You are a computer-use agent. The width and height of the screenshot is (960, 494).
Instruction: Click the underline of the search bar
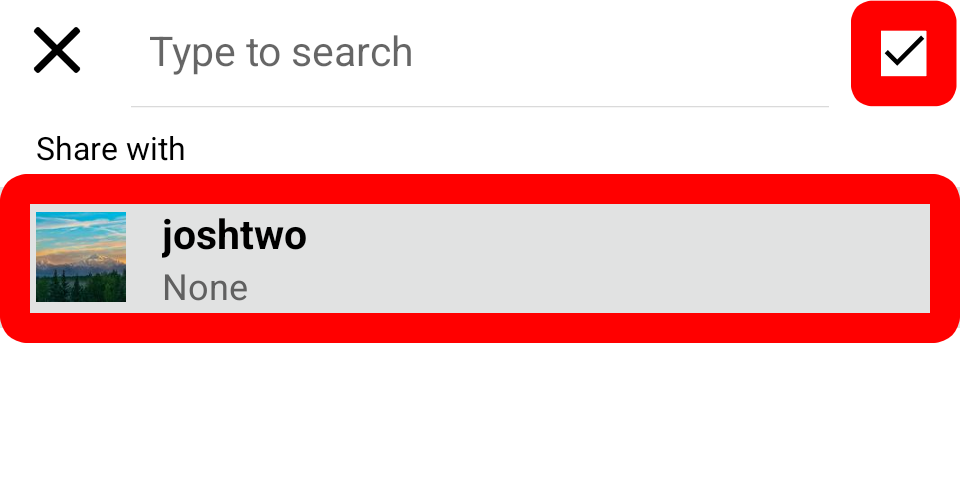(479, 107)
